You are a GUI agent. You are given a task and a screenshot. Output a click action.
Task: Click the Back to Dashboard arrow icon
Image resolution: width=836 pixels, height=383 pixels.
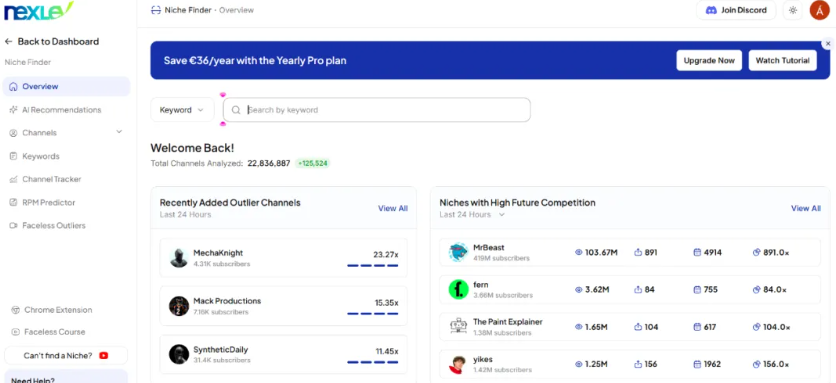tap(9, 42)
